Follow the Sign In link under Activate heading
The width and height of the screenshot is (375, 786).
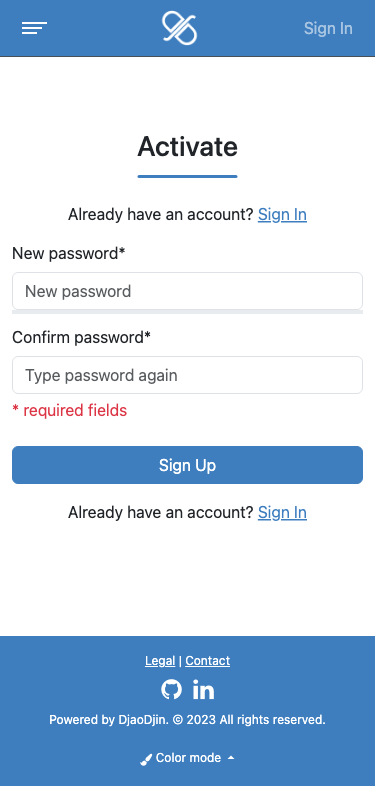click(x=282, y=215)
